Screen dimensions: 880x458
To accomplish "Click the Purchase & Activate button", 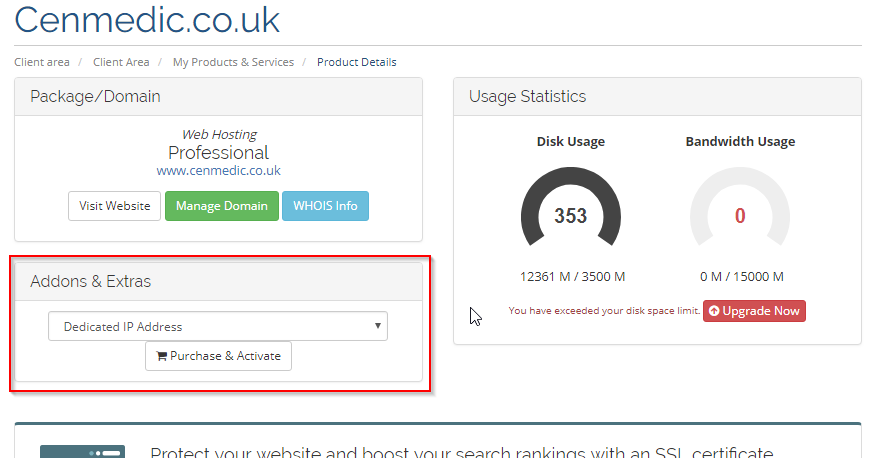I will click(x=218, y=356).
